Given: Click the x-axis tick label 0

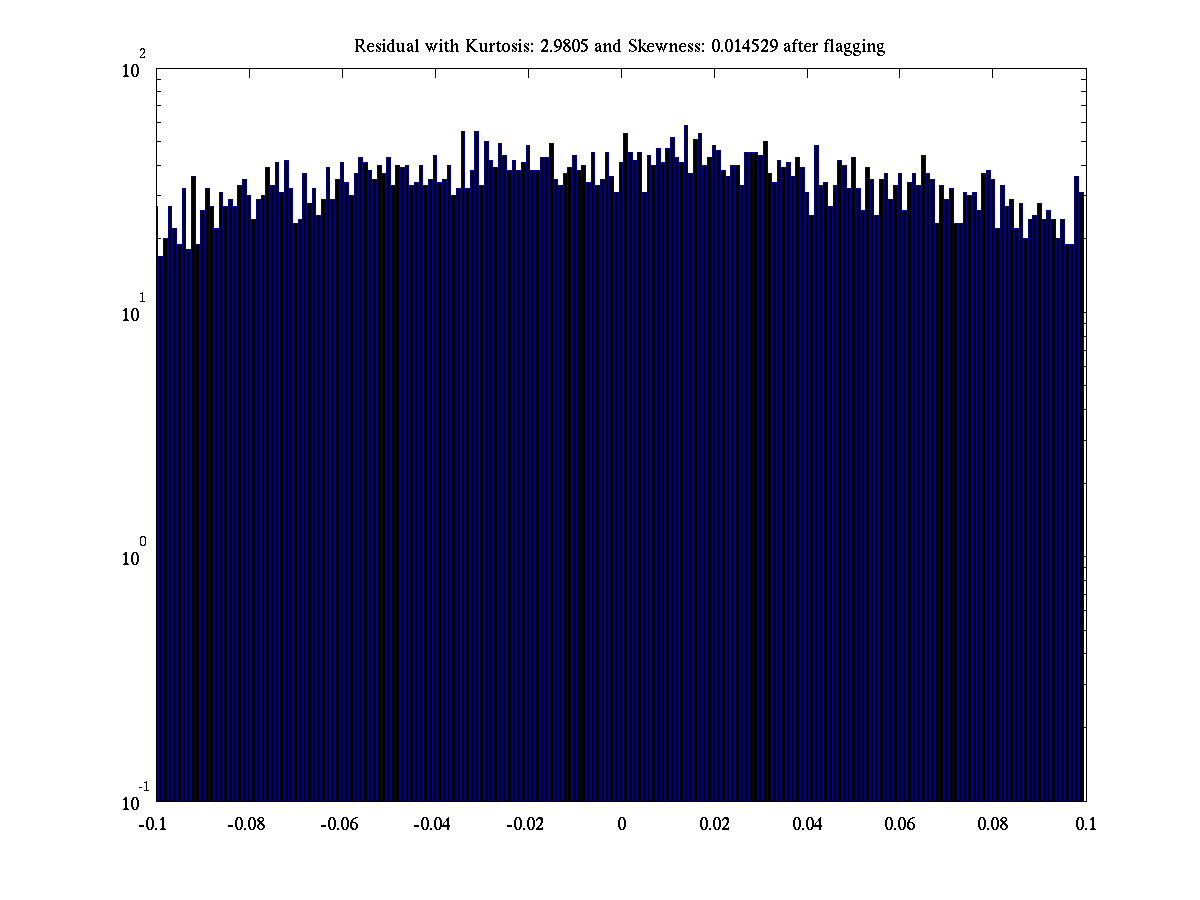Looking at the screenshot, I should 621,825.
